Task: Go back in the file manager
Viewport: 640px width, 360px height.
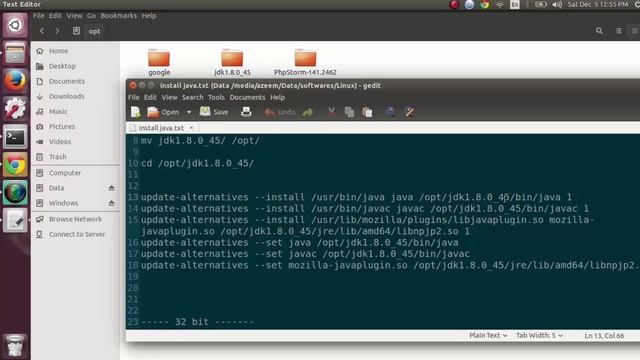Action: (x=42, y=31)
